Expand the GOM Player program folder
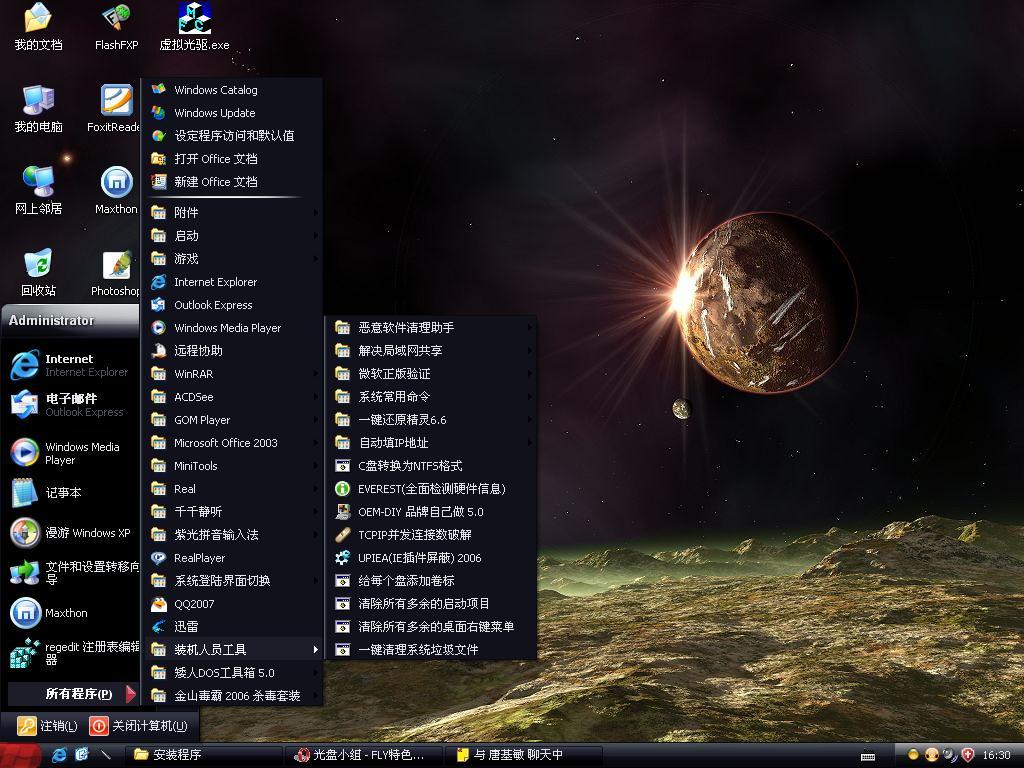The image size is (1024, 768). (232, 419)
